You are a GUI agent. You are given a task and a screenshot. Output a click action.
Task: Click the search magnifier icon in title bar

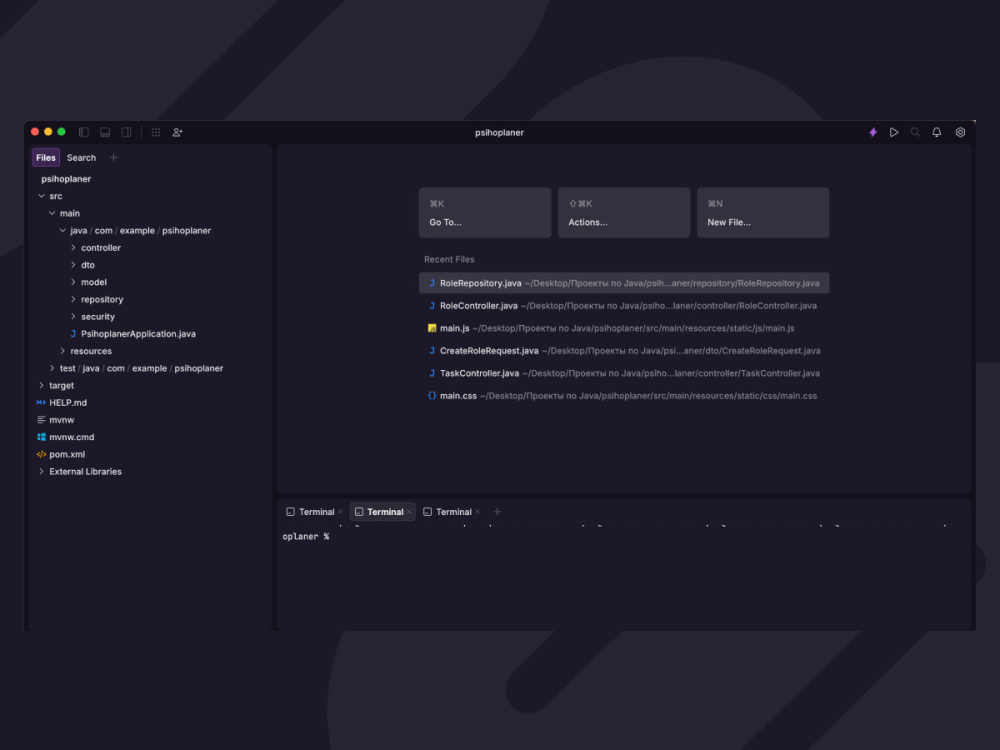click(915, 132)
